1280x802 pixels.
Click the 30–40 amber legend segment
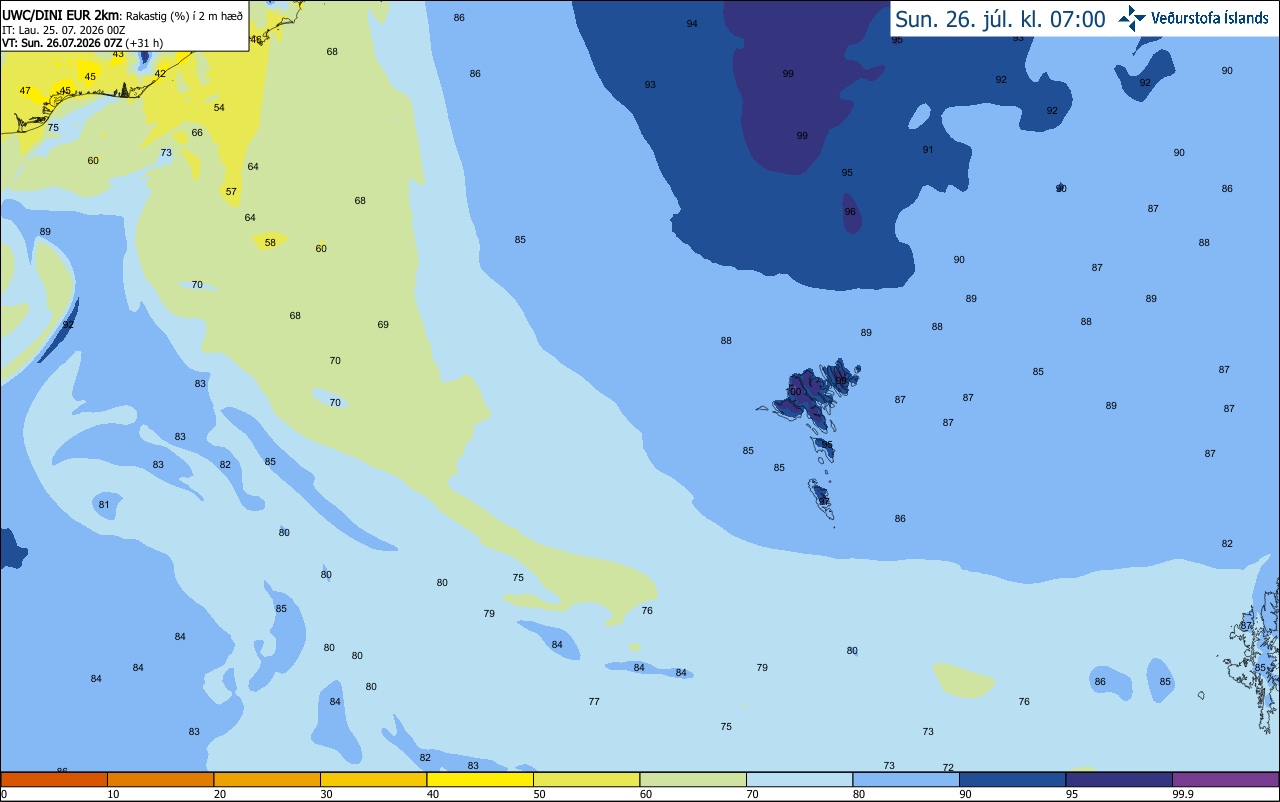(x=373, y=779)
